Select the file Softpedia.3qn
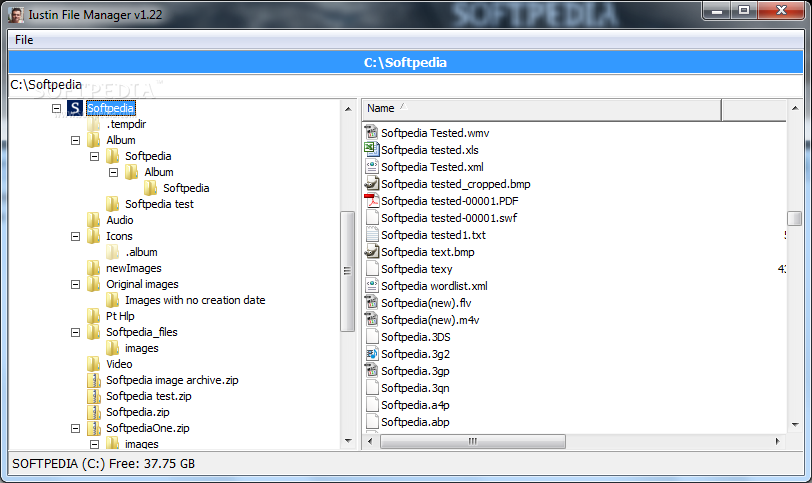The height and width of the screenshot is (483, 812). [415, 388]
